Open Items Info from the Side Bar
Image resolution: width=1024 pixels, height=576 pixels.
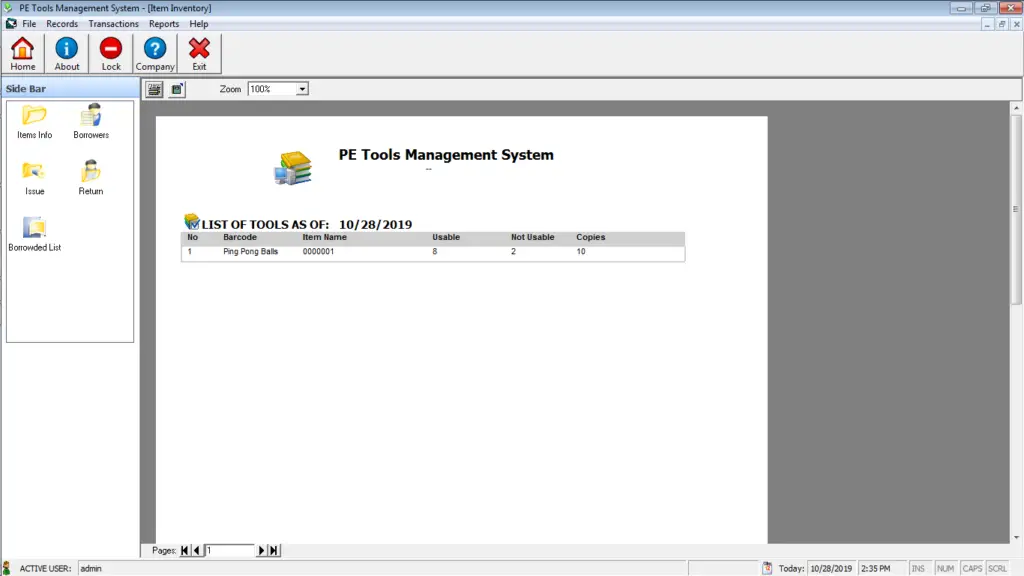tap(33, 123)
